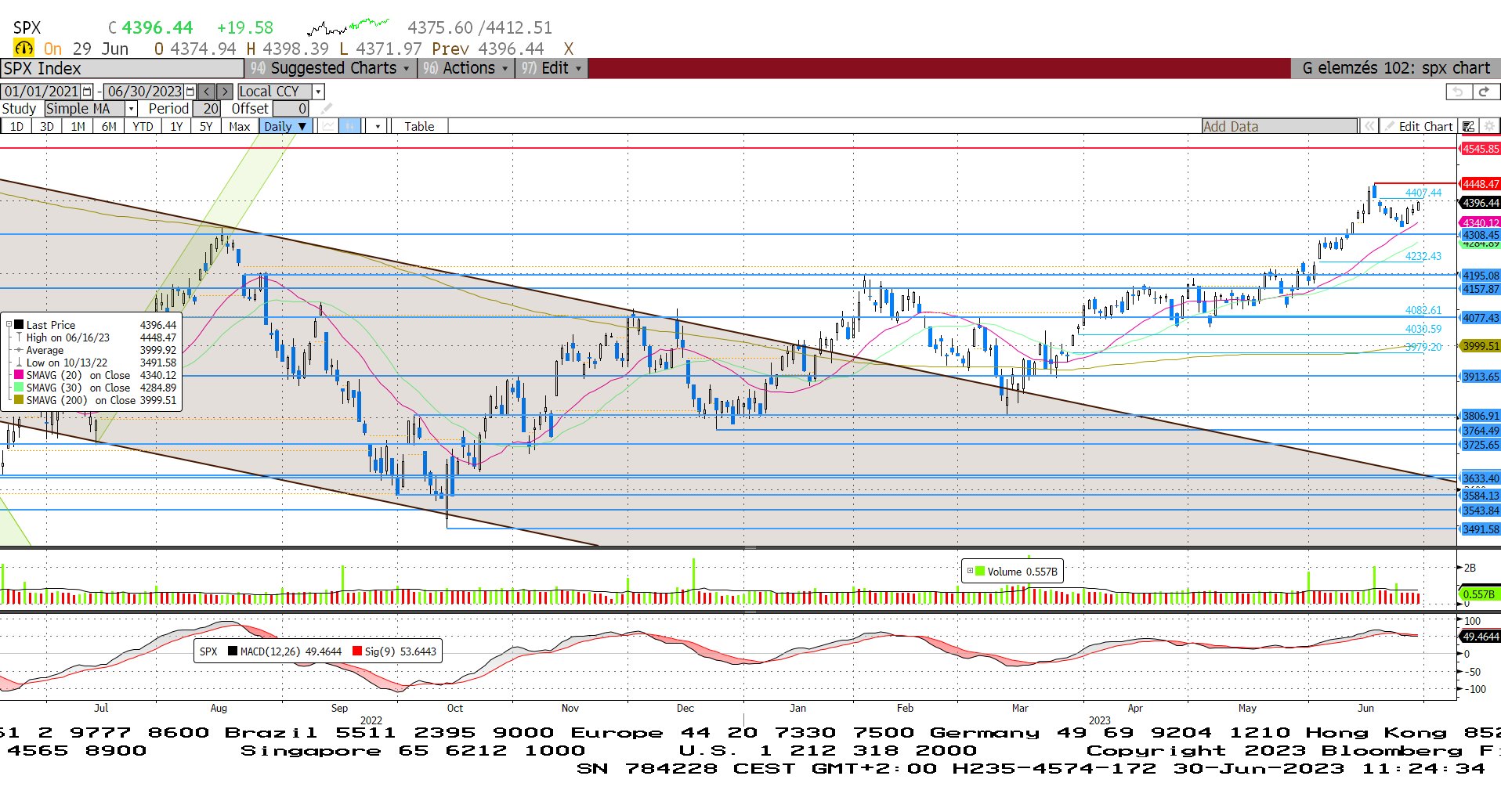Click the 4232.43 level annotation on chart
This screenshot has height=812, width=1501.
tap(1423, 256)
